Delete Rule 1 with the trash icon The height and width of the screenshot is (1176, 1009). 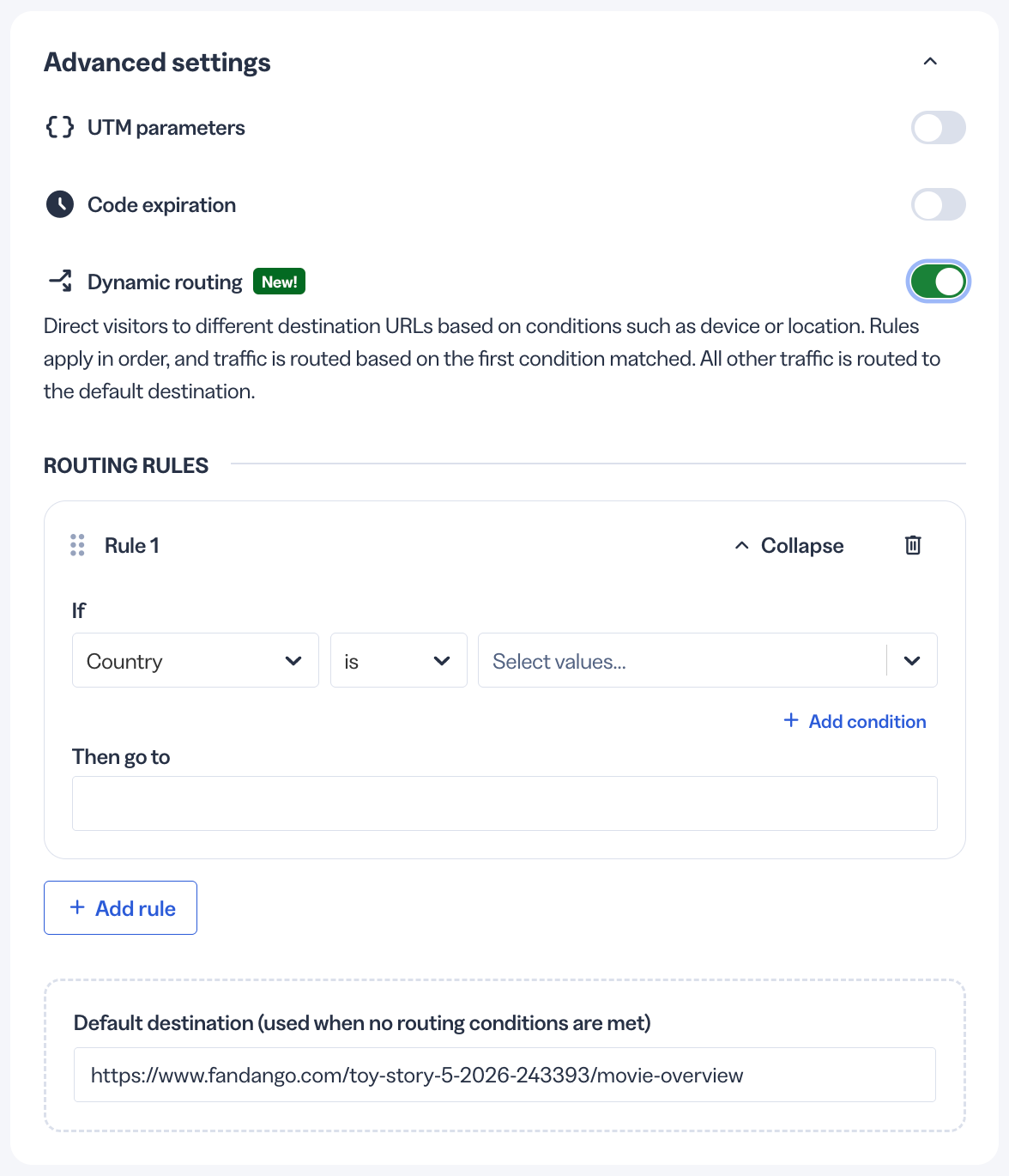(x=913, y=545)
